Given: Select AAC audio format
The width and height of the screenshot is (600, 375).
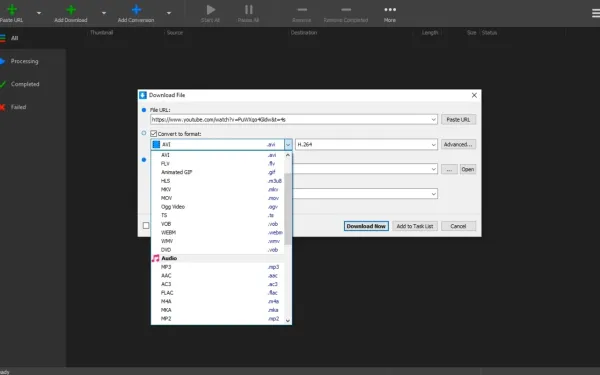Looking at the screenshot, I should tap(218, 276).
